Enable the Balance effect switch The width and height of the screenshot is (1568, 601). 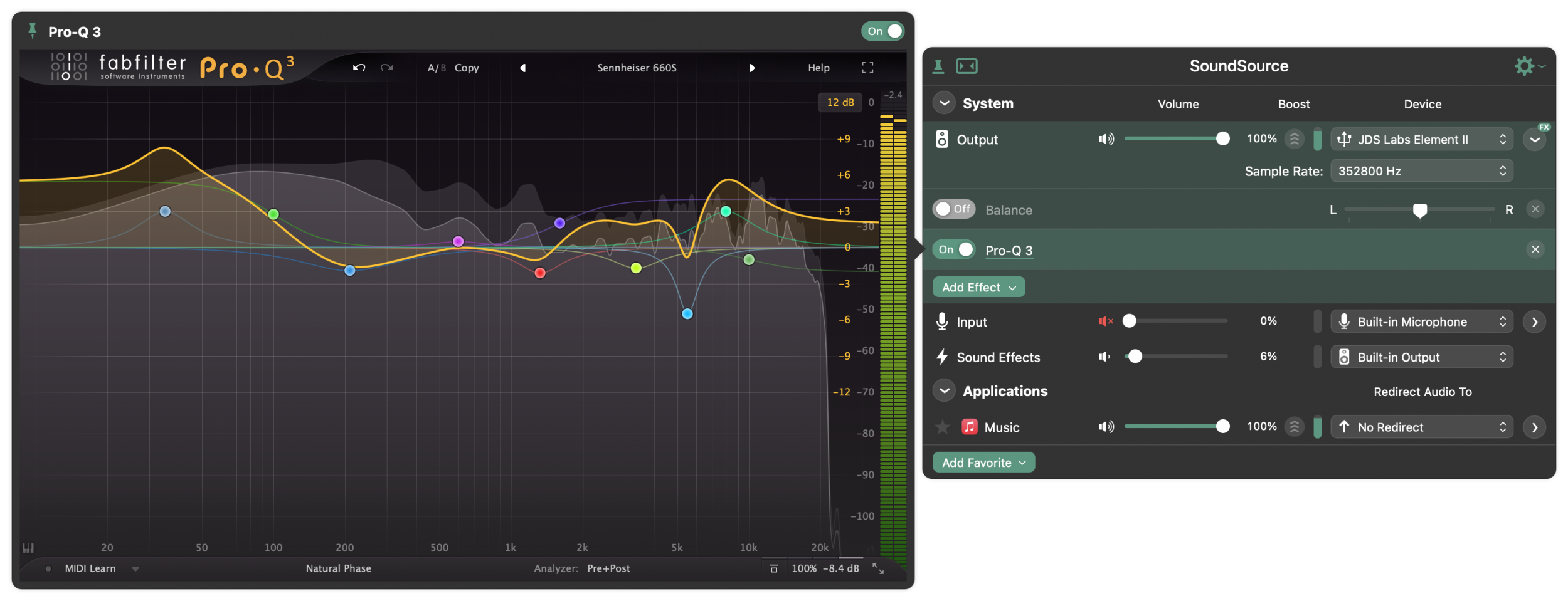[x=953, y=209]
